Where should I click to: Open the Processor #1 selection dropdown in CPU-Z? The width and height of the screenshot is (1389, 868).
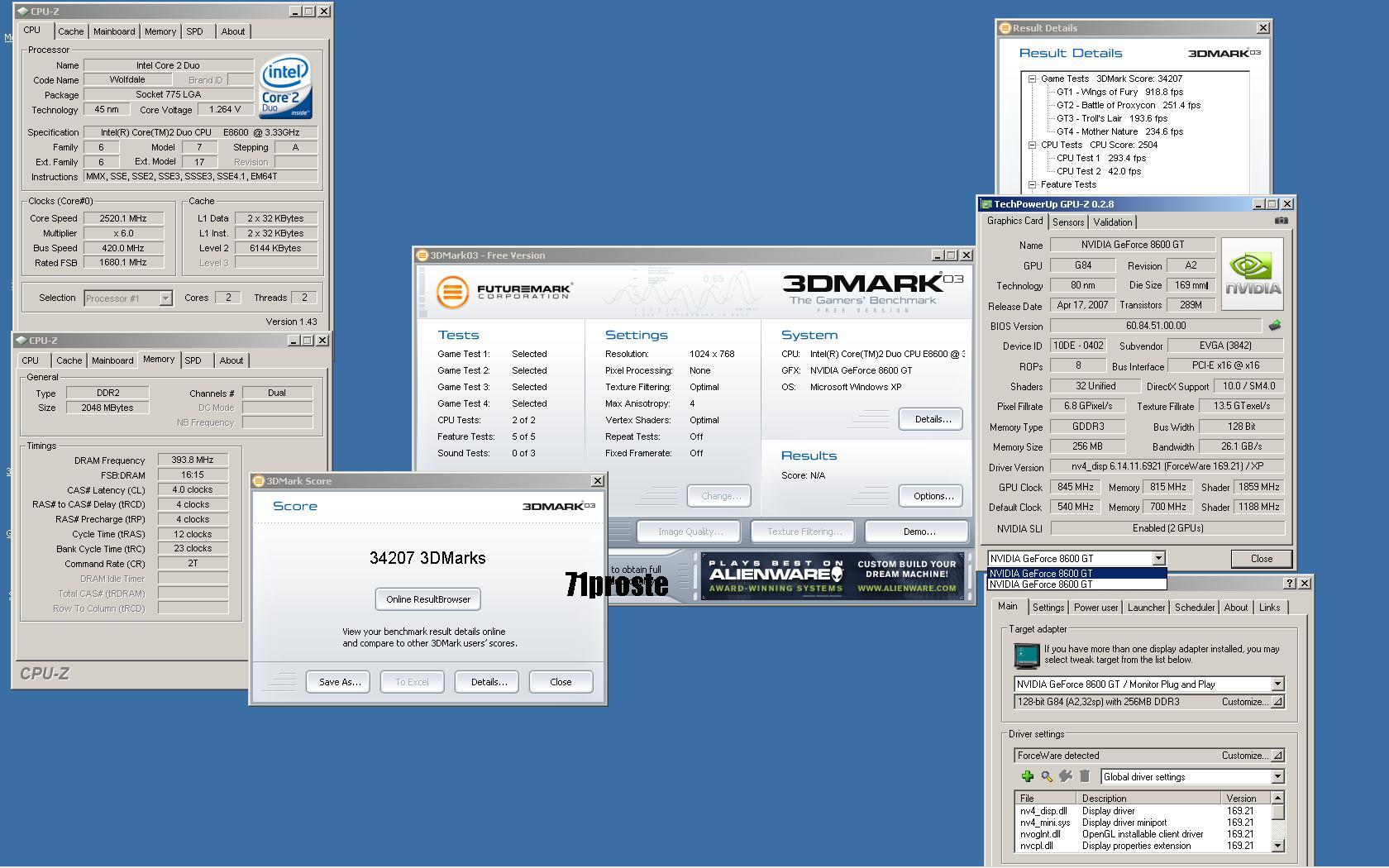pyautogui.click(x=165, y=298)
